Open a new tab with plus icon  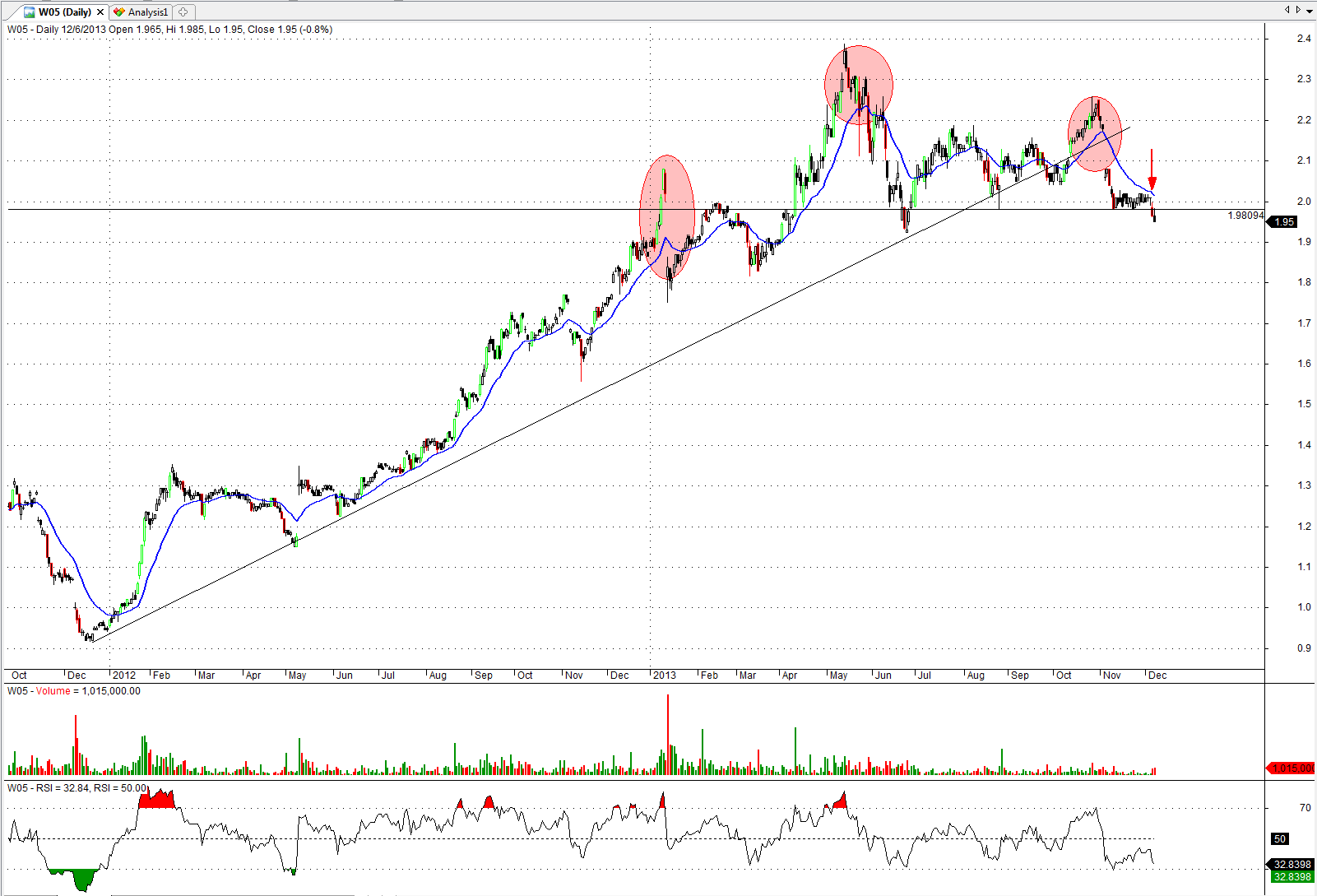point(183,12)
